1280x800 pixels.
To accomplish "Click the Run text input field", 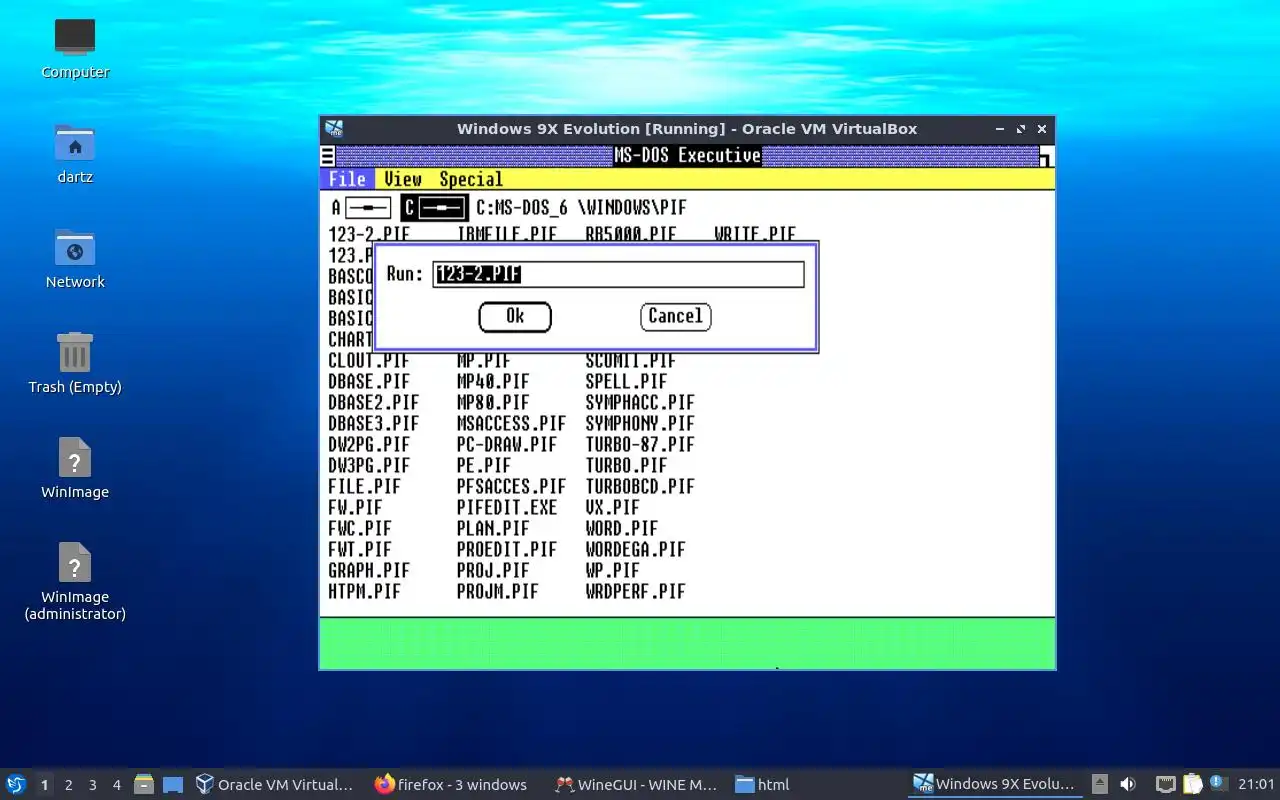I will pyautogui.click(x=618, y=274).
